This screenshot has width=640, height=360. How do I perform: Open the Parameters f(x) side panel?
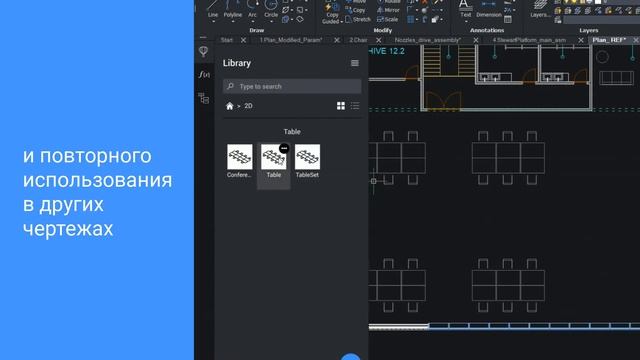click(x=204, y=74)
